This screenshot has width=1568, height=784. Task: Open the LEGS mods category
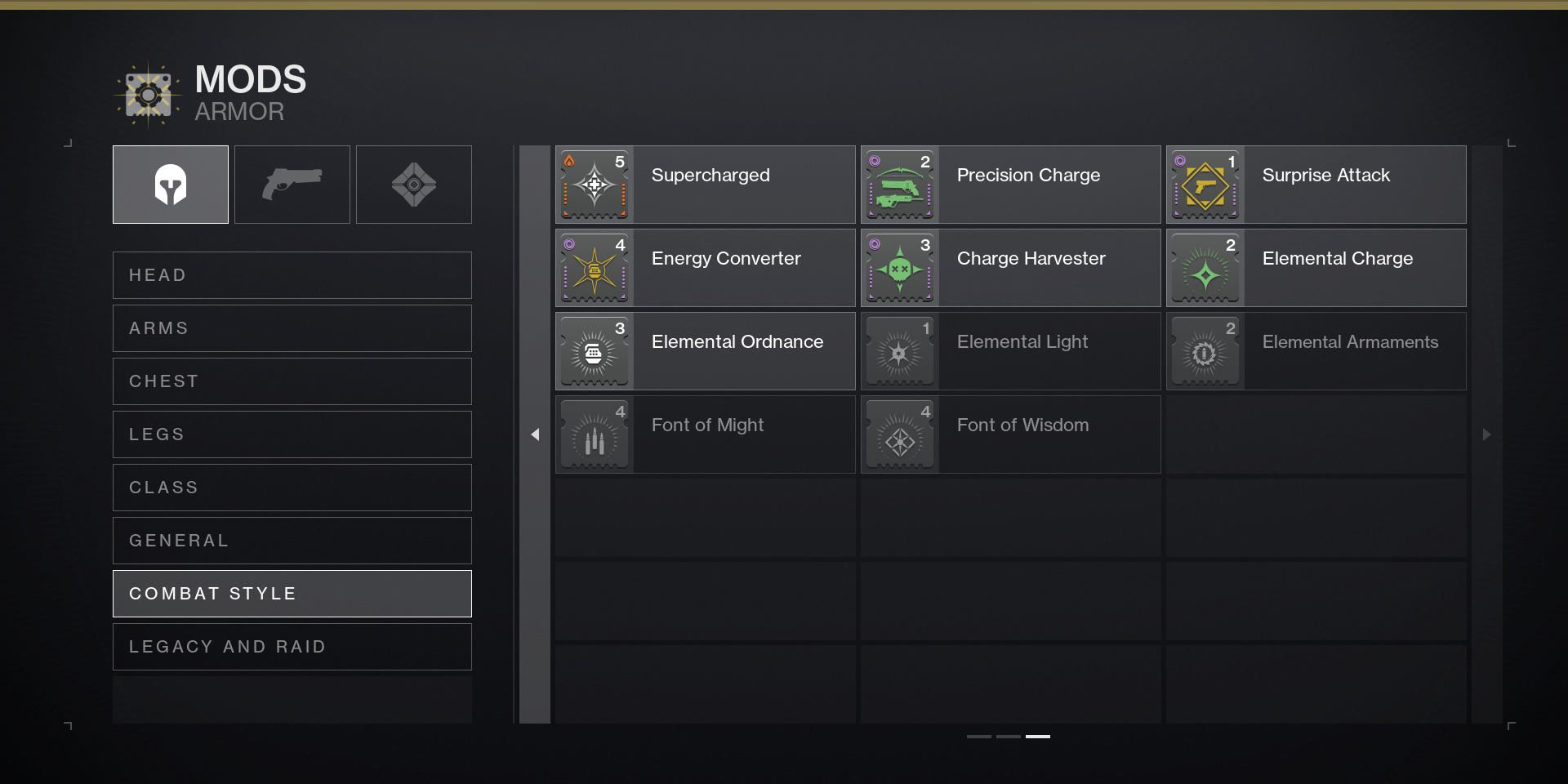(292, 434)
